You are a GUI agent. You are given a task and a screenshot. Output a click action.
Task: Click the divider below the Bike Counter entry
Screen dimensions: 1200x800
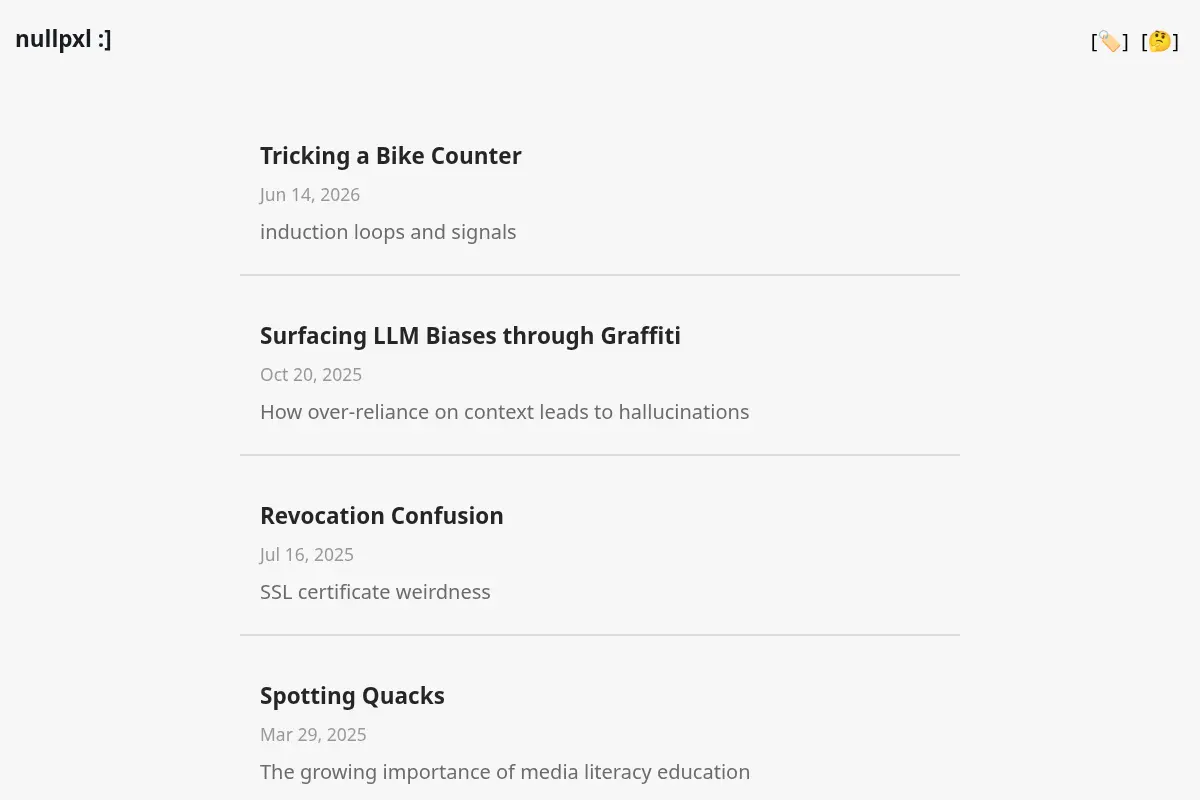coord(600,275)
